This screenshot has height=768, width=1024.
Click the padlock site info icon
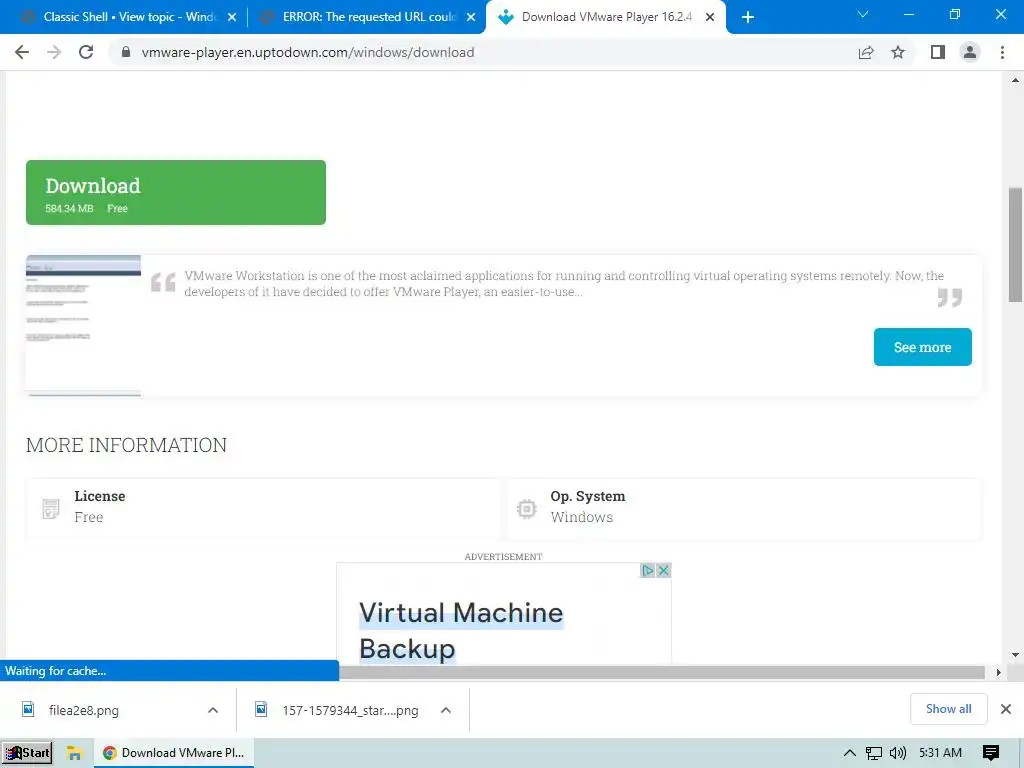[x=126, y=52]
